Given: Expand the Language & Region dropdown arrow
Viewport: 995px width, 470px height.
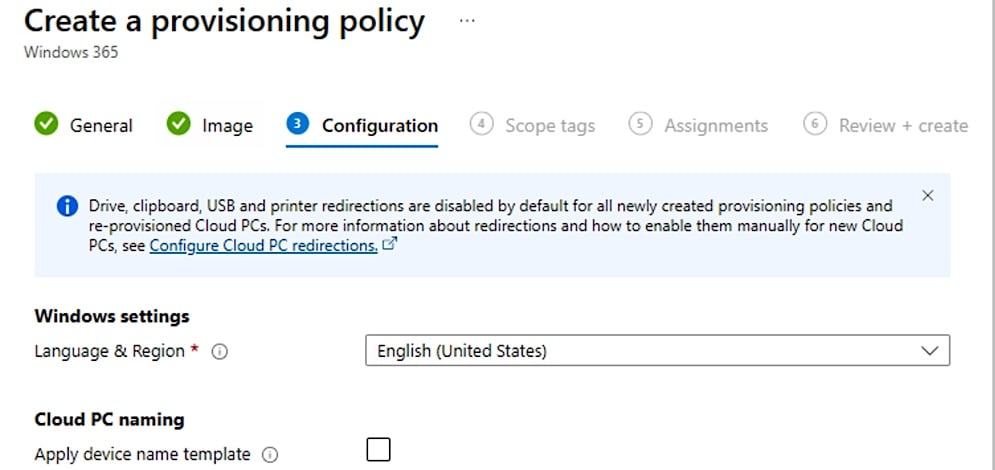Looking at the screenshot, I should (929, 351).
